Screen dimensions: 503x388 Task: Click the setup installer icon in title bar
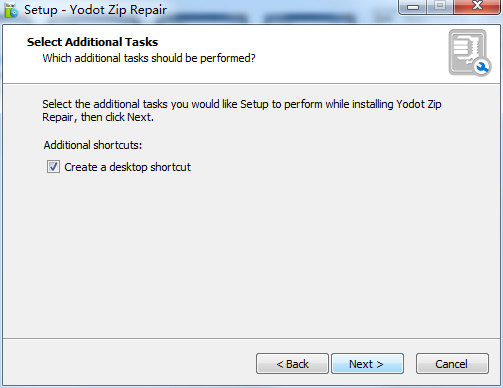(x=11, y=10)
